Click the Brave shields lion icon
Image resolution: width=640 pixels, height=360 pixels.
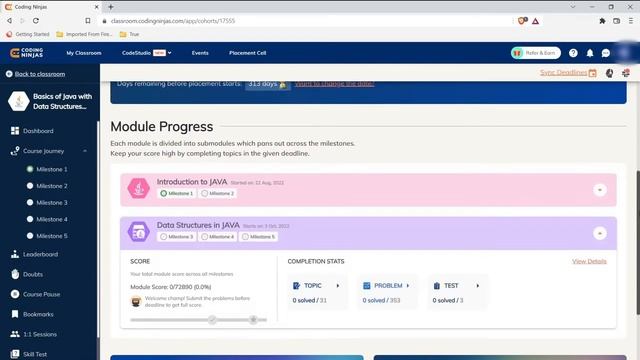pyautogui.click(x=522, y=20)
